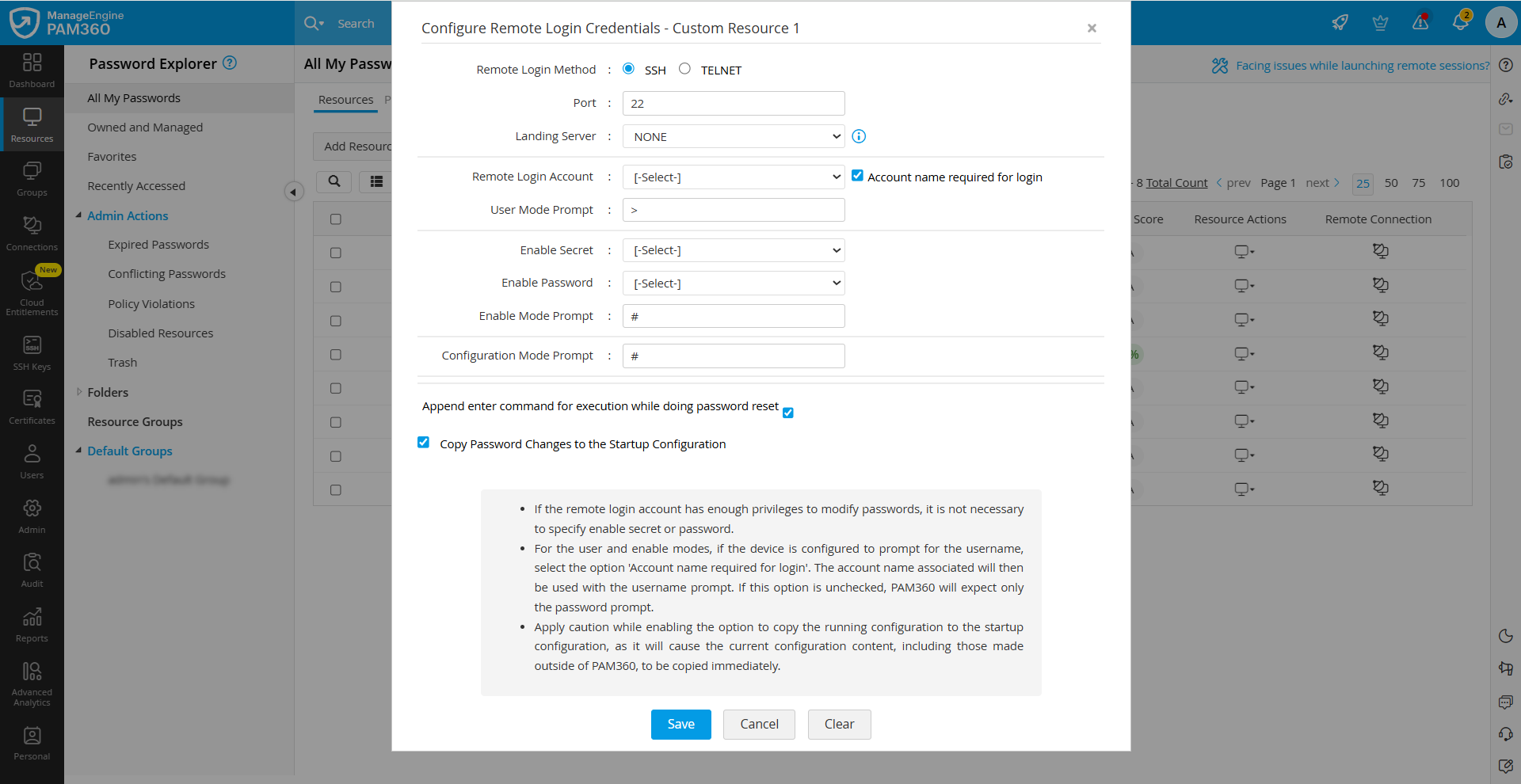Image resolution: width=1521 pixels, height=784 pixels.
Task: Toggle Copy Password Changes to Startup Configuration
Action: click(x=424, y=443)
